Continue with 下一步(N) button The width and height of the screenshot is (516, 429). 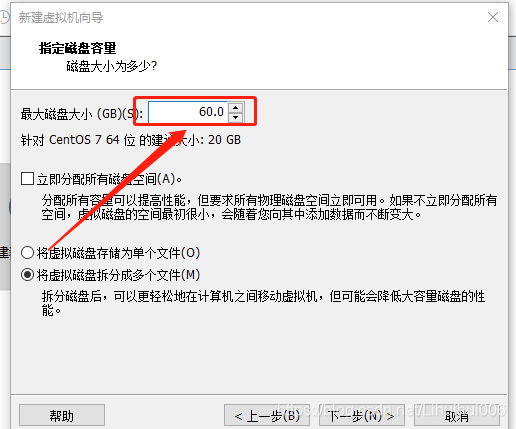click(x=362, y=415)
